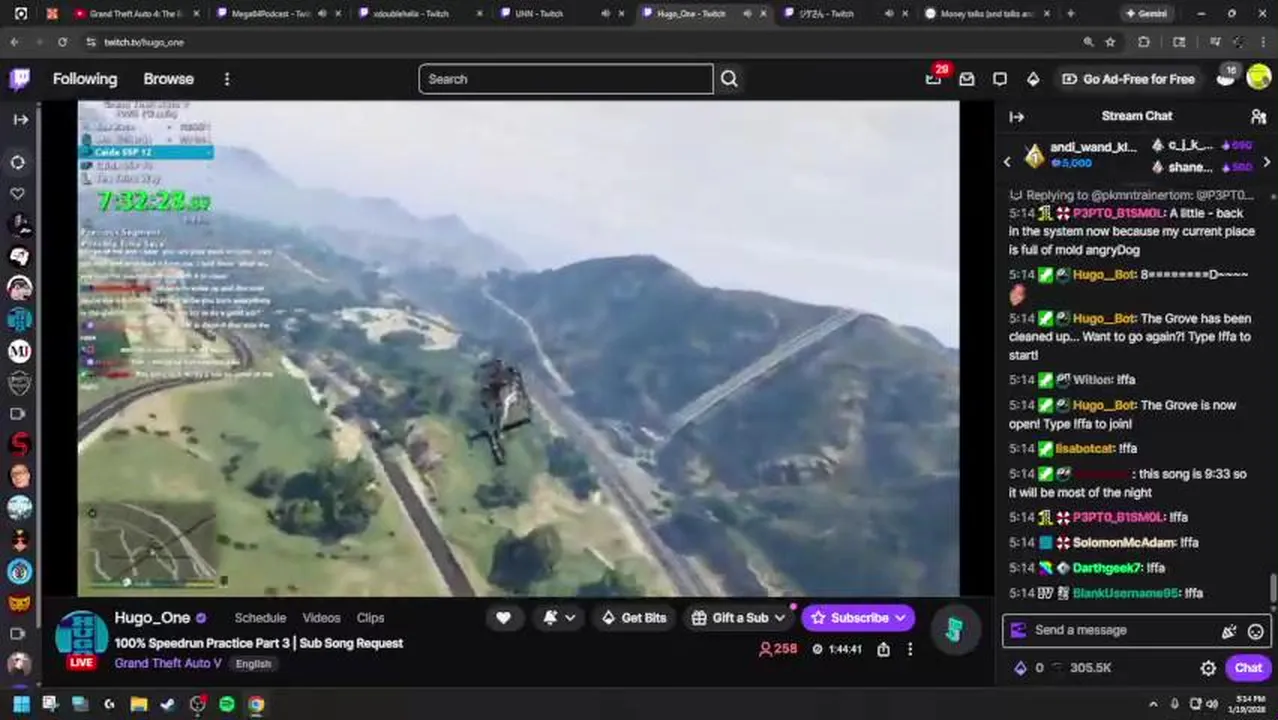Click the Grand Theft Auto V category link

tap(168, 663)
